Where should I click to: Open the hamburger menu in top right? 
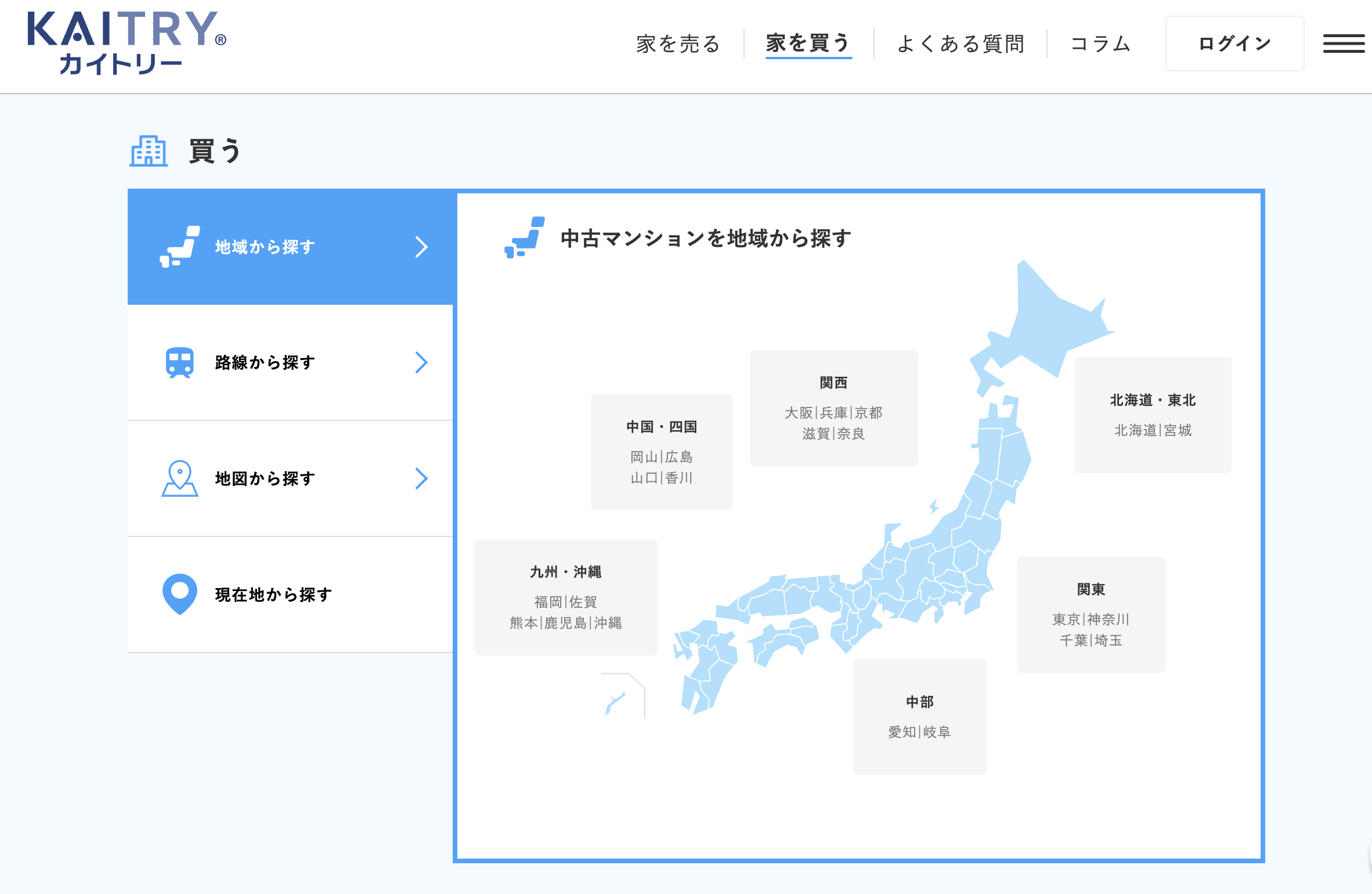pos(1344,43)
